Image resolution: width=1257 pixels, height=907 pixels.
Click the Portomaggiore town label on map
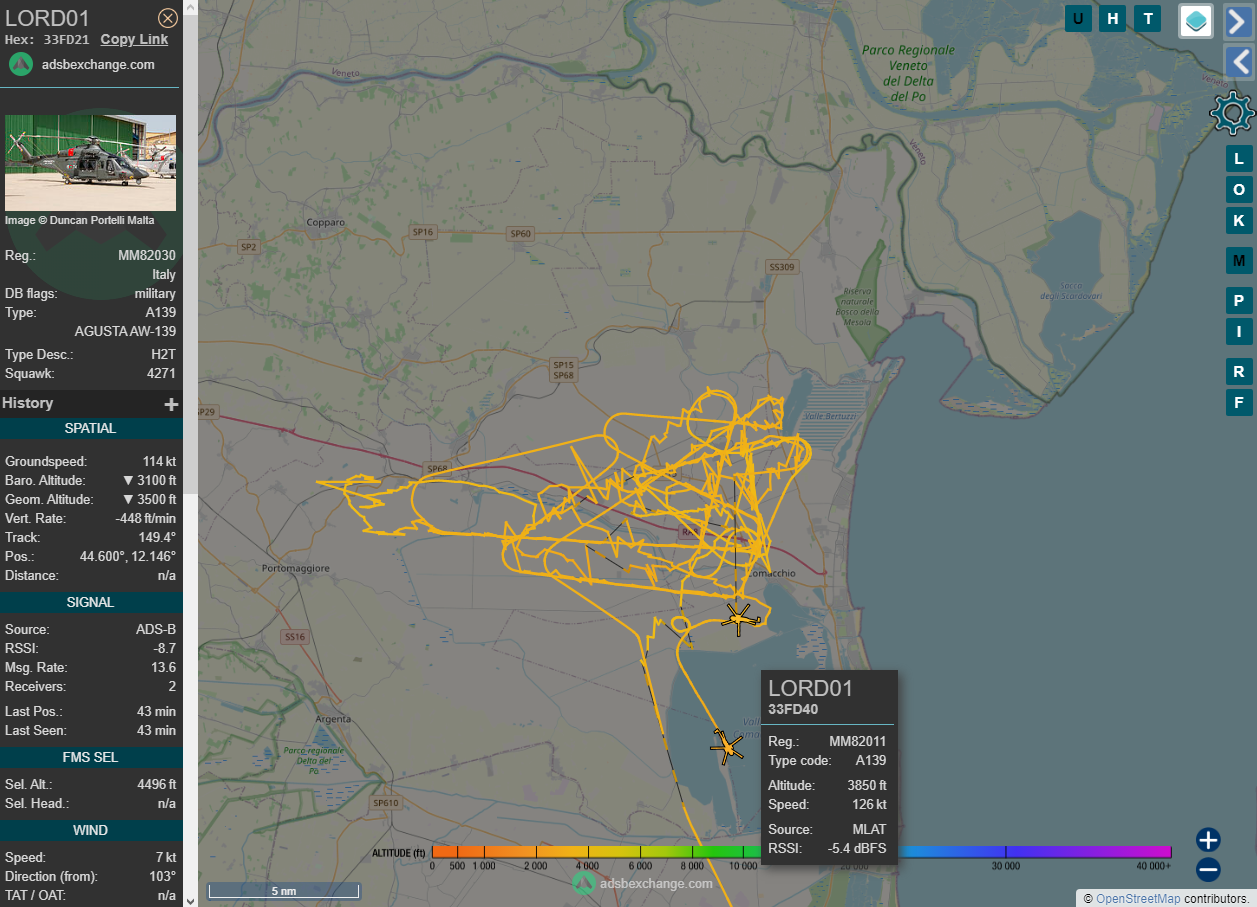click(x=295, y=569)
